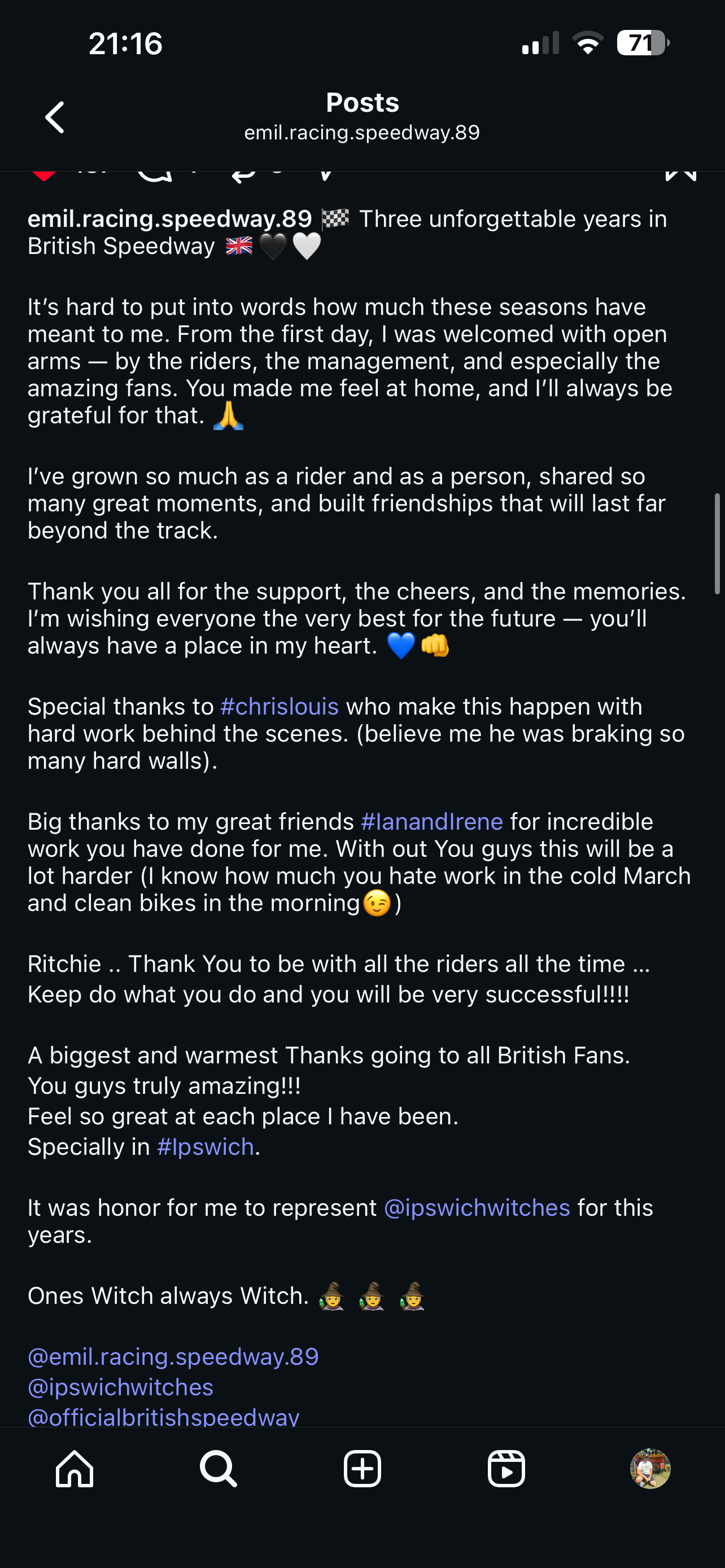725x1568 pixels.
Task: Open the #chrislouis hashtag
Action: (x=279, y=707)
